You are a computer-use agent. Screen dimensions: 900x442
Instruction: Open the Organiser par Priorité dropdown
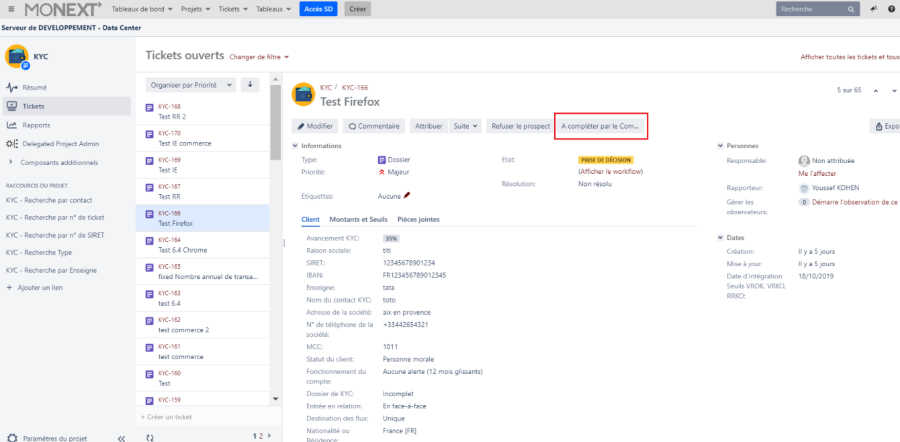point(190,85)
